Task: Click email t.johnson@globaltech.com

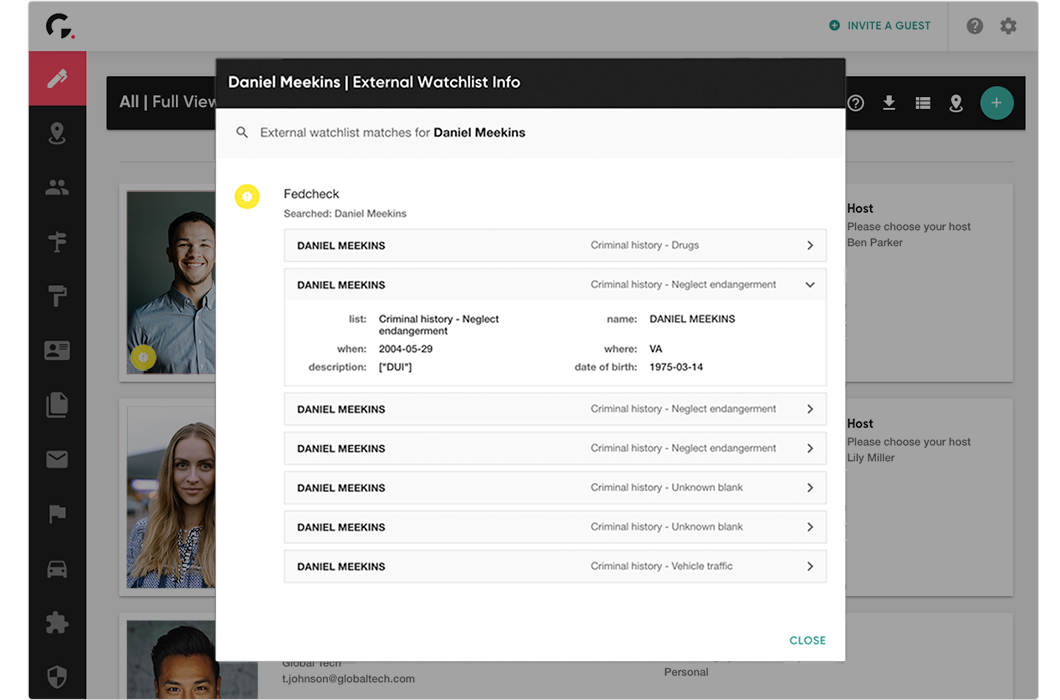Action: (x=348, y=678)
